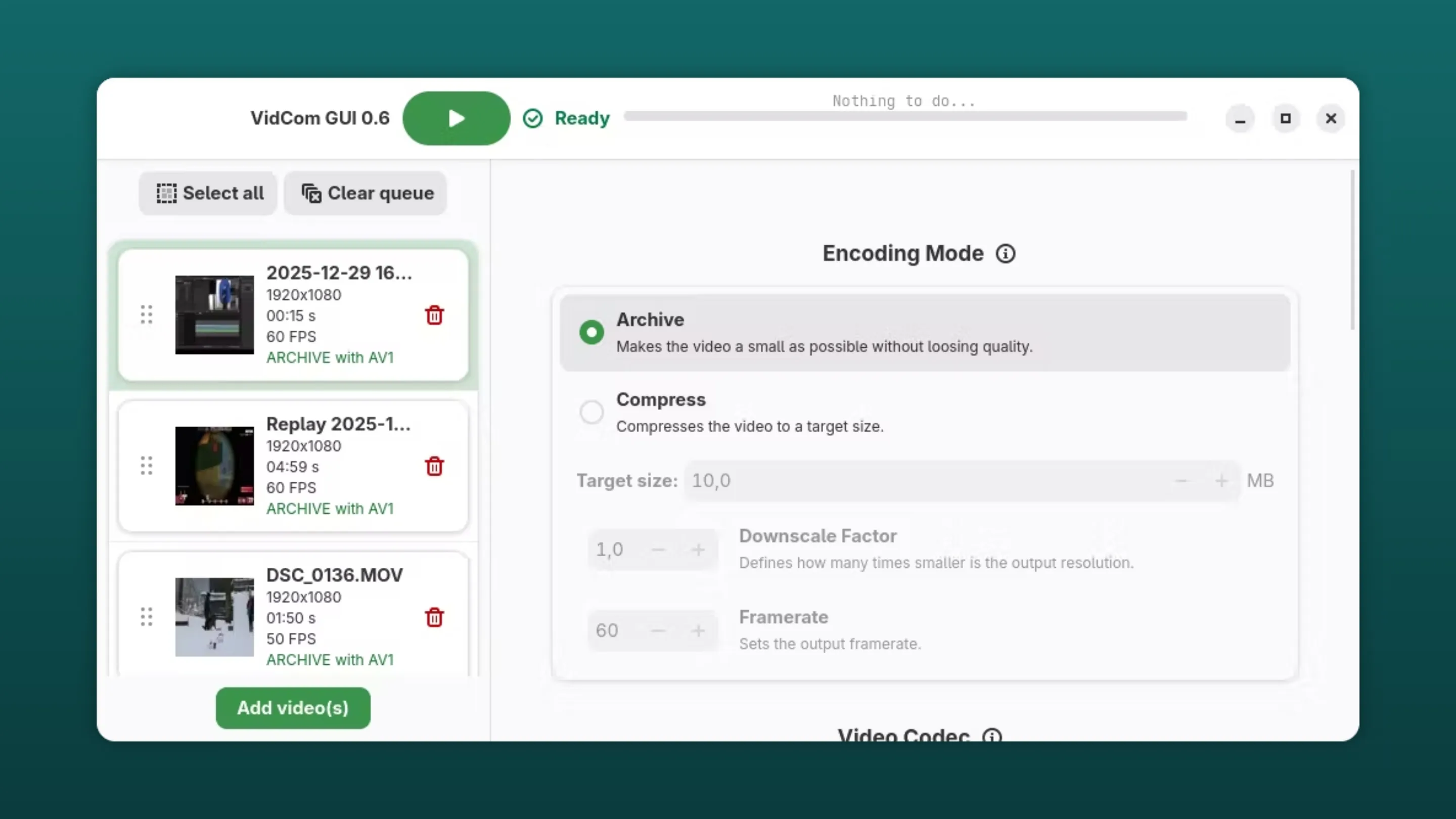Delete the 2025-12-29 video from queue
The image size is (1456, 819).
click(x=434, y=315)
